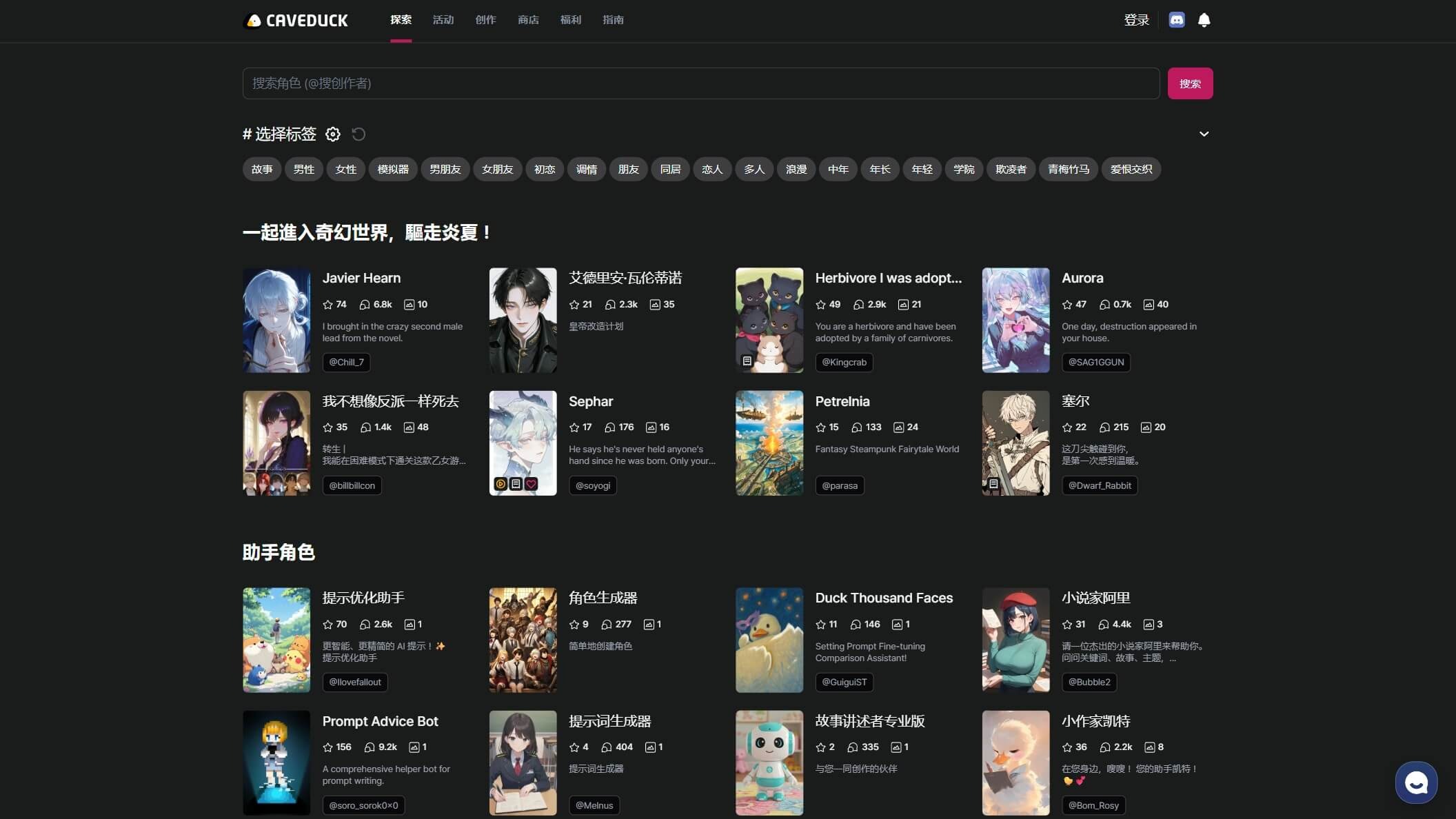This screenshot has height=819, width=1456.
Task: Click the heart badge on the Sephar card
Action: point(531,483)
